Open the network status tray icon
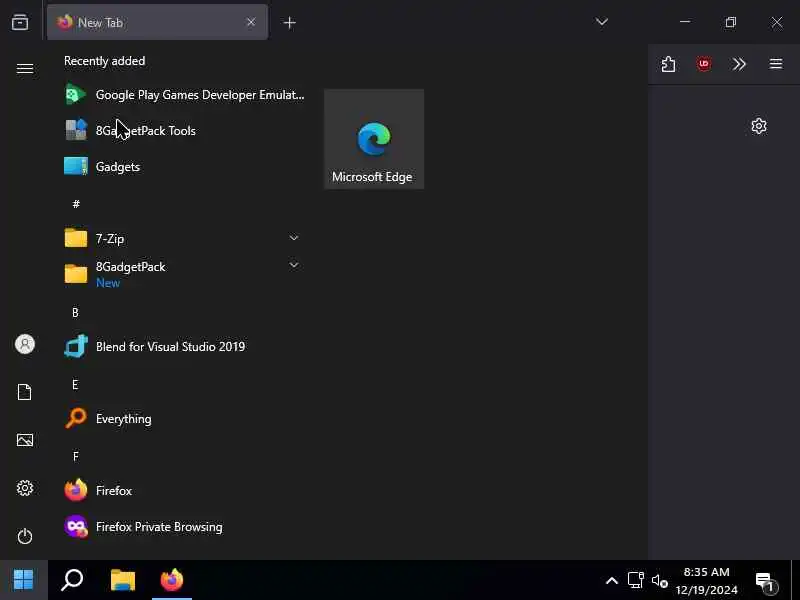 [x=636, y=581]
